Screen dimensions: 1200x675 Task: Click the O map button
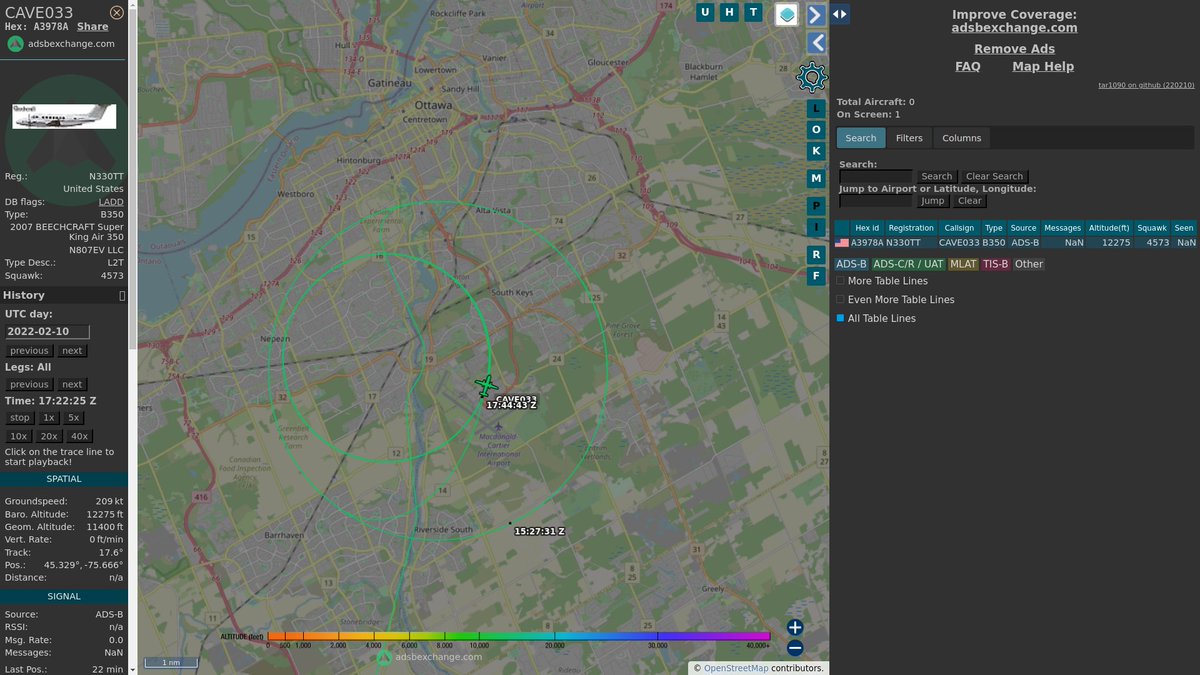pyautogui.click(x=816, y=130)
